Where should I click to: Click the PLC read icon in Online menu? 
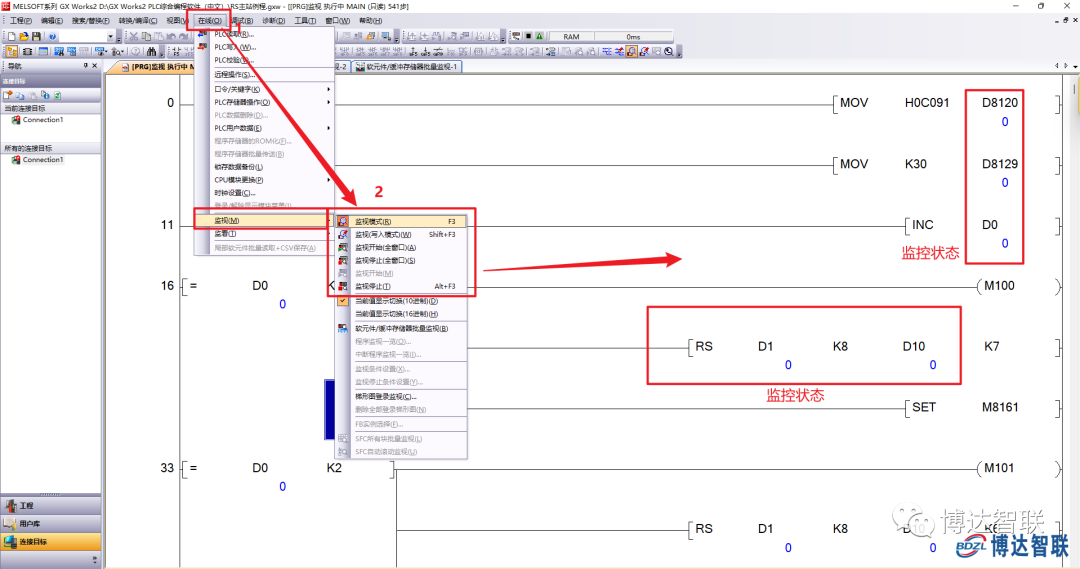click(202, 34)
